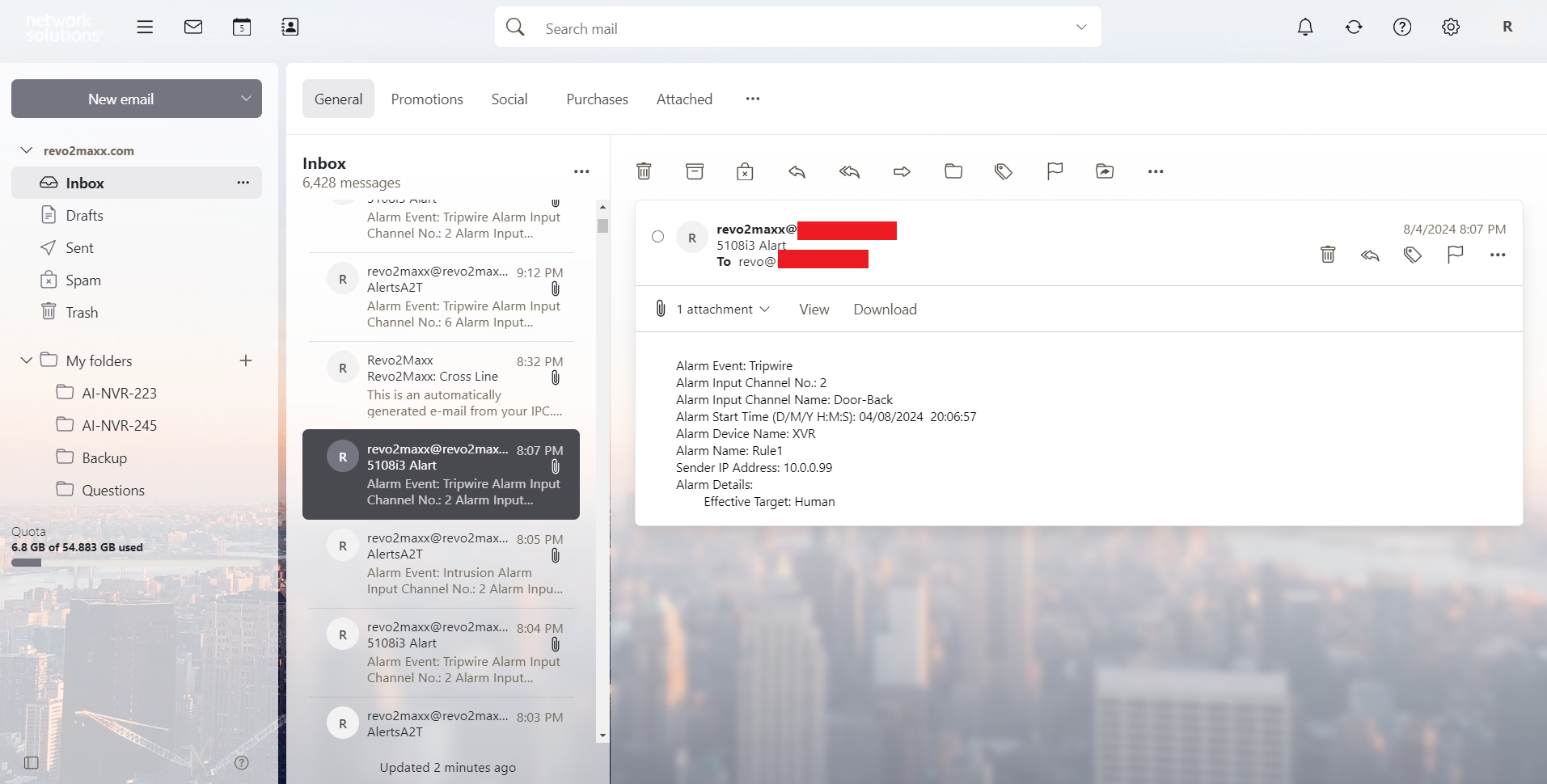The height and width of the screenshot is (784, 1547).
Task: Forward the message from toolbar
Action: 902,171
